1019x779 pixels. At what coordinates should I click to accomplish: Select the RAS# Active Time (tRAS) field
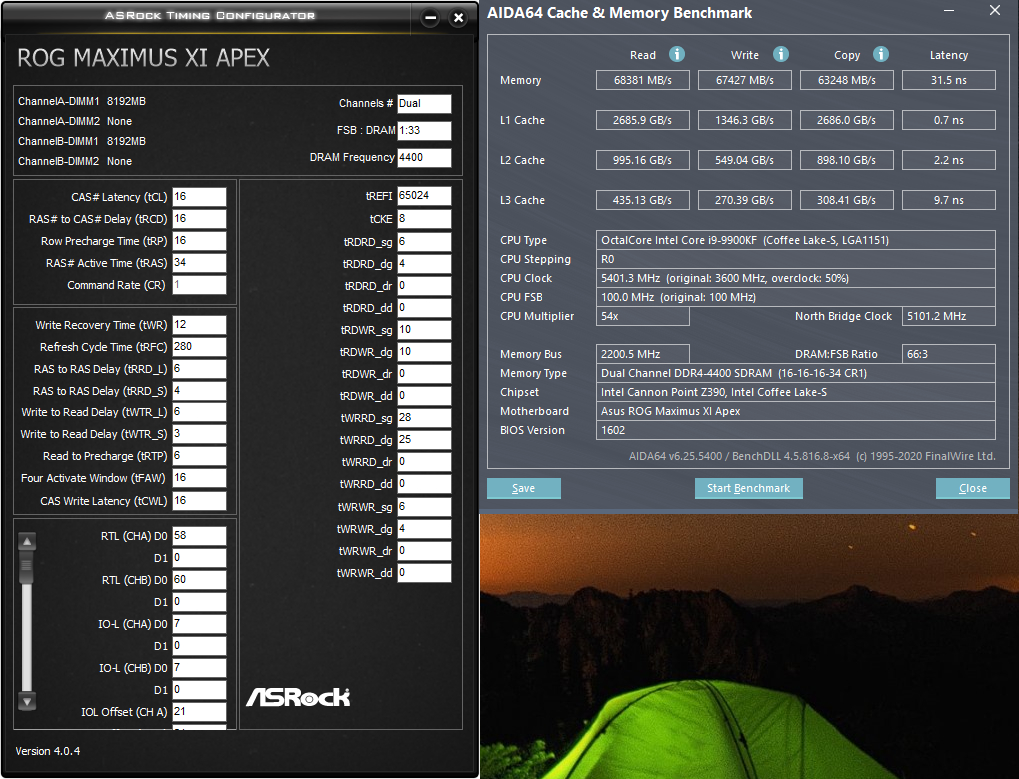199,263
